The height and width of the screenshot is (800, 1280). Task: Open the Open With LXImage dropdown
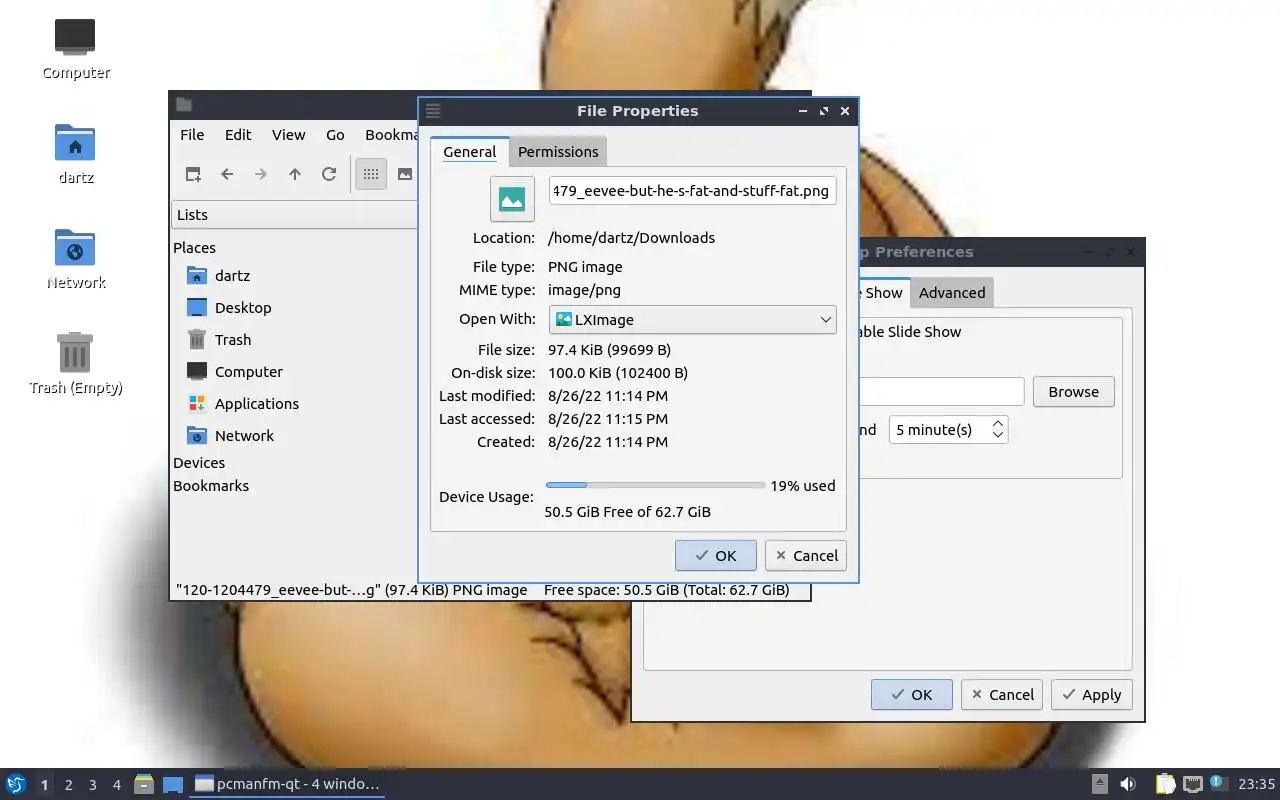coord(692,320)
